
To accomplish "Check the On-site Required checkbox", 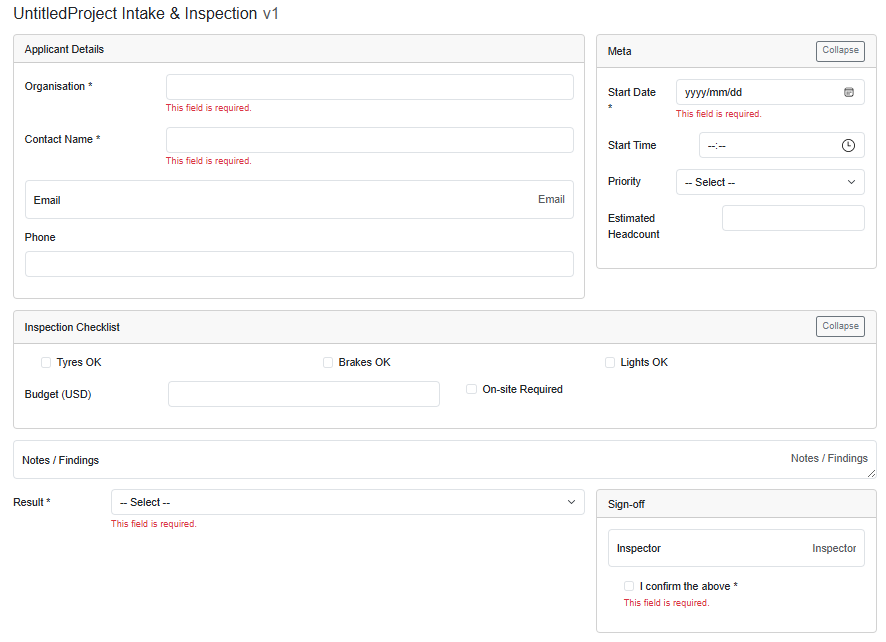I will tap(471, 388).
